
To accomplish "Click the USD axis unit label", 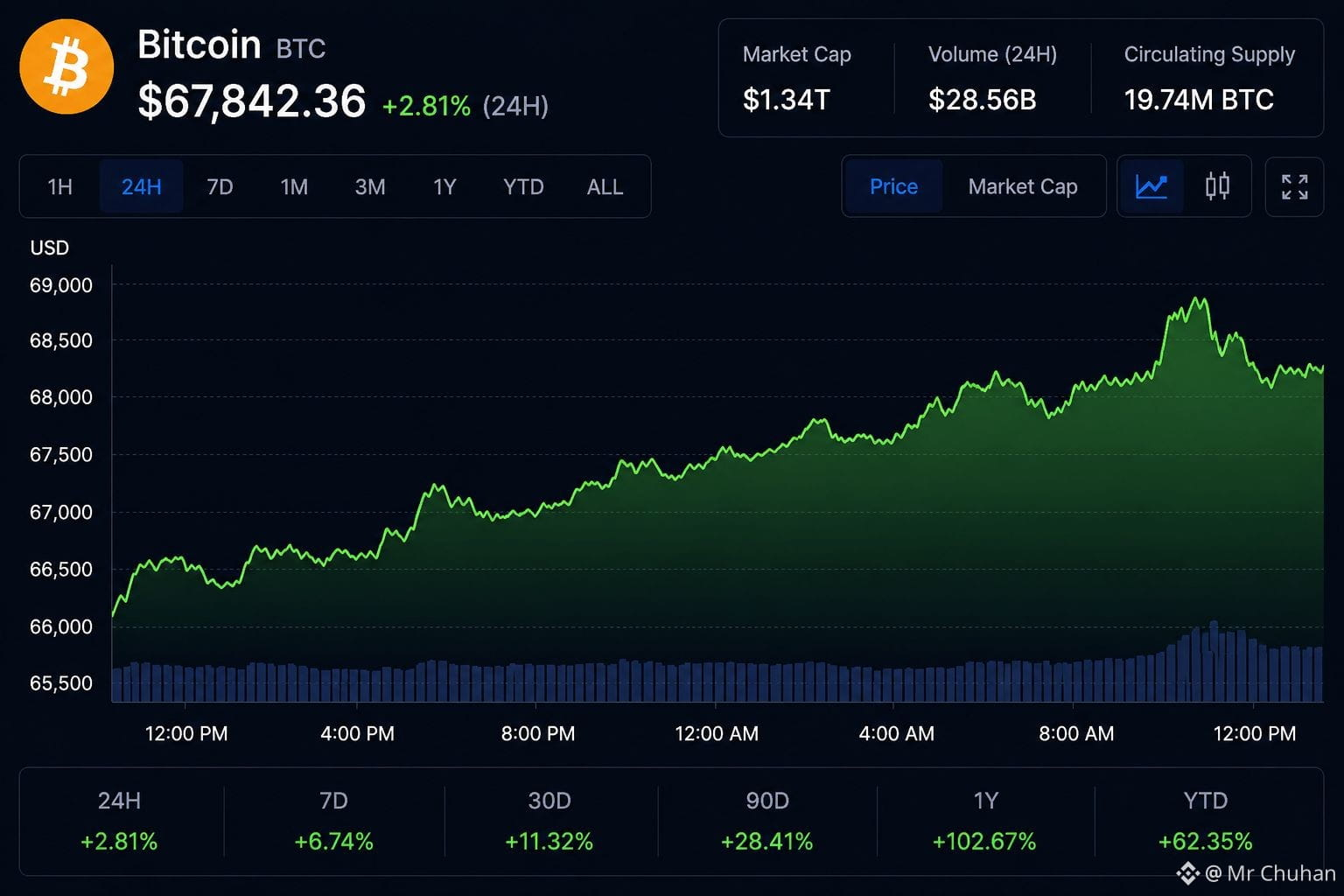I will click(x=49, y=248).
